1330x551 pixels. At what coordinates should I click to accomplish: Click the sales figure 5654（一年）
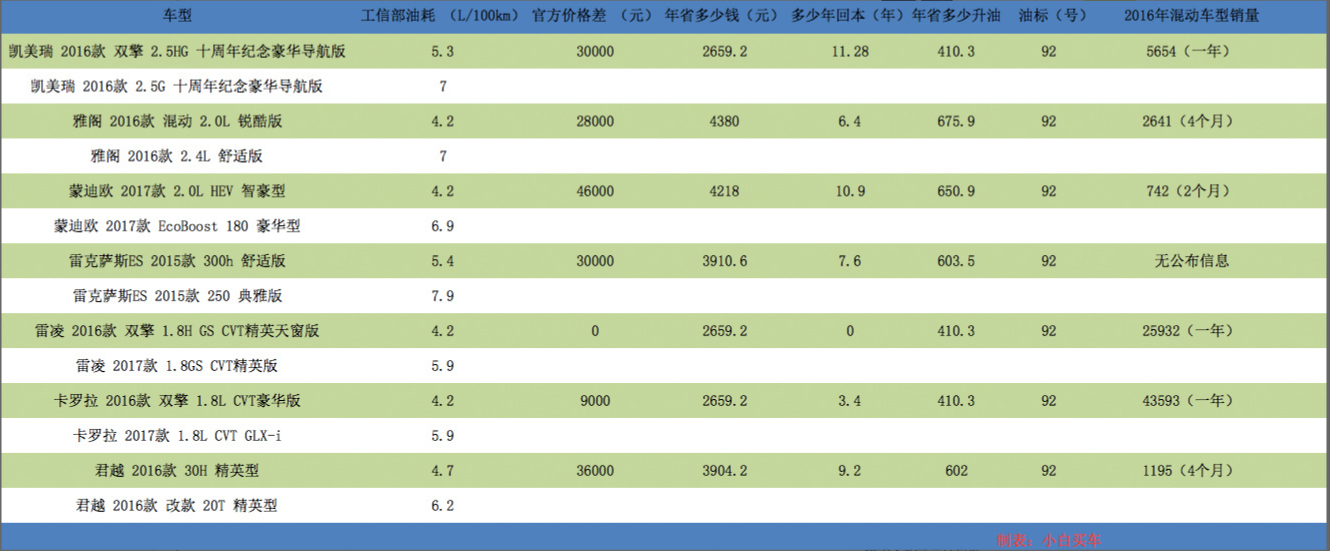tap(1190, 51)
